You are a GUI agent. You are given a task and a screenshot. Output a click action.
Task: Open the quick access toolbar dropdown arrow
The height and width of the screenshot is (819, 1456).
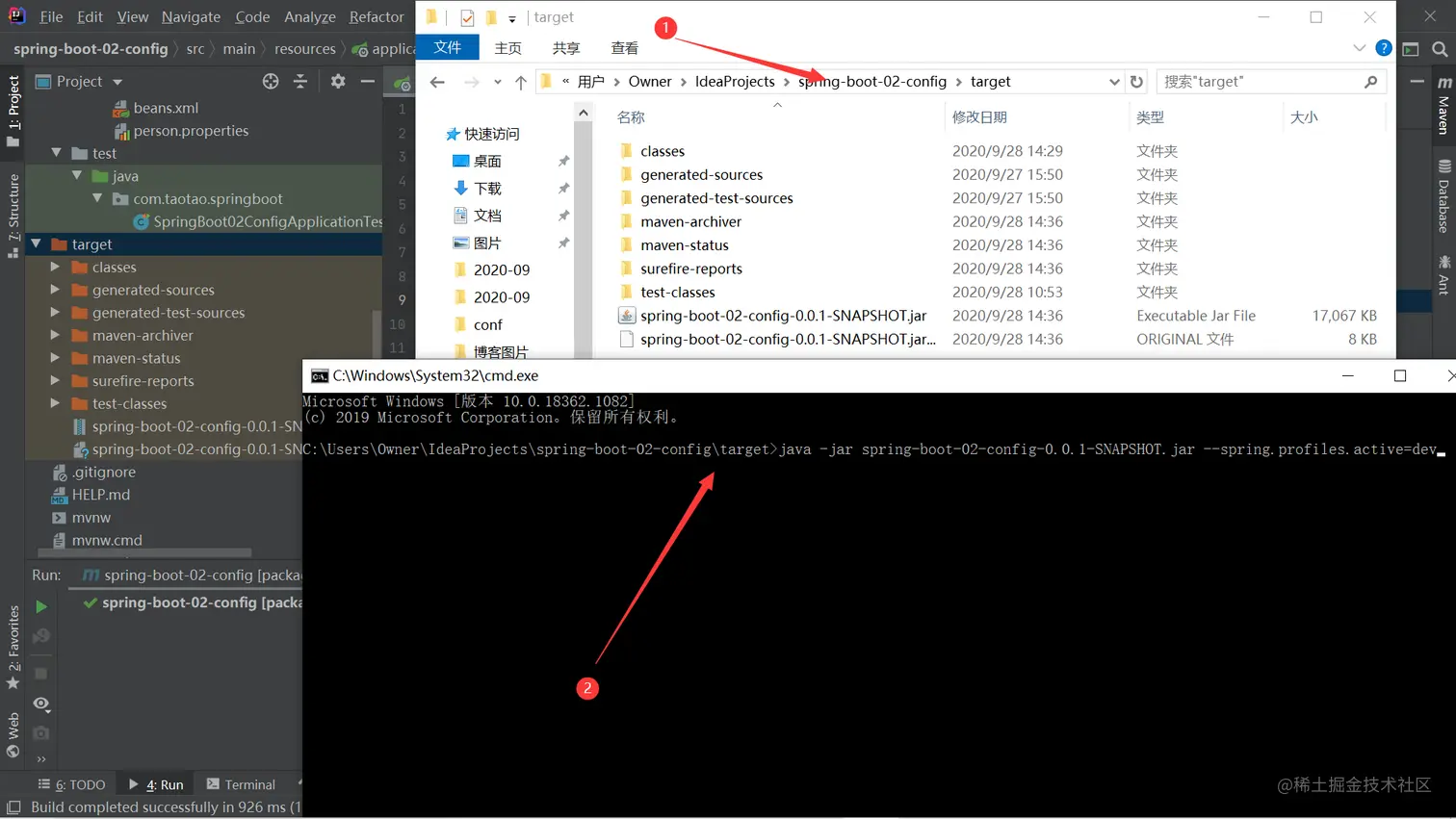coord(512,18)
